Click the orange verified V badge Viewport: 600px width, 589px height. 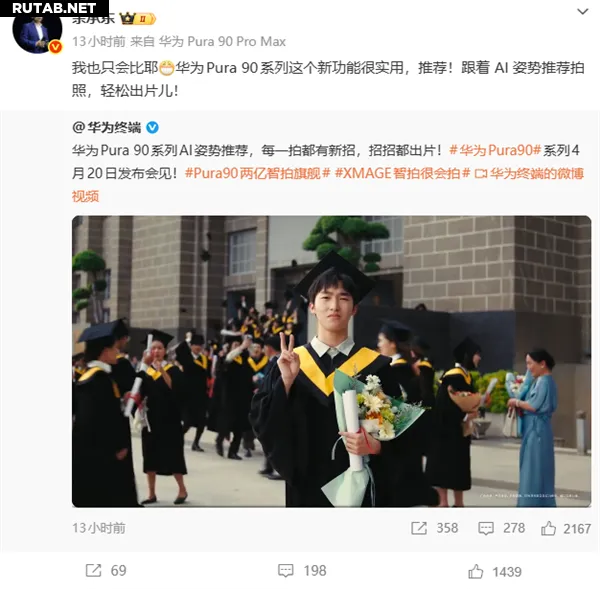point(56,47)
